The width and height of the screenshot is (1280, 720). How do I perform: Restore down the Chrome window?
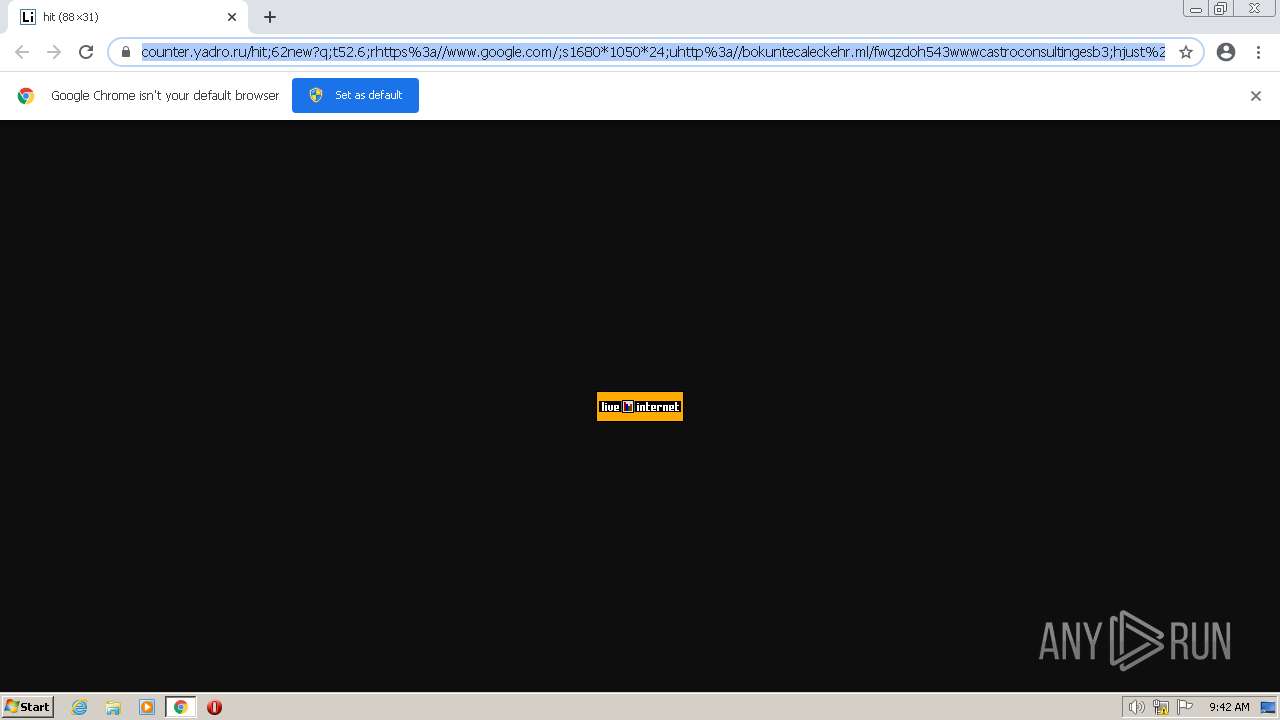(1221, 9)
